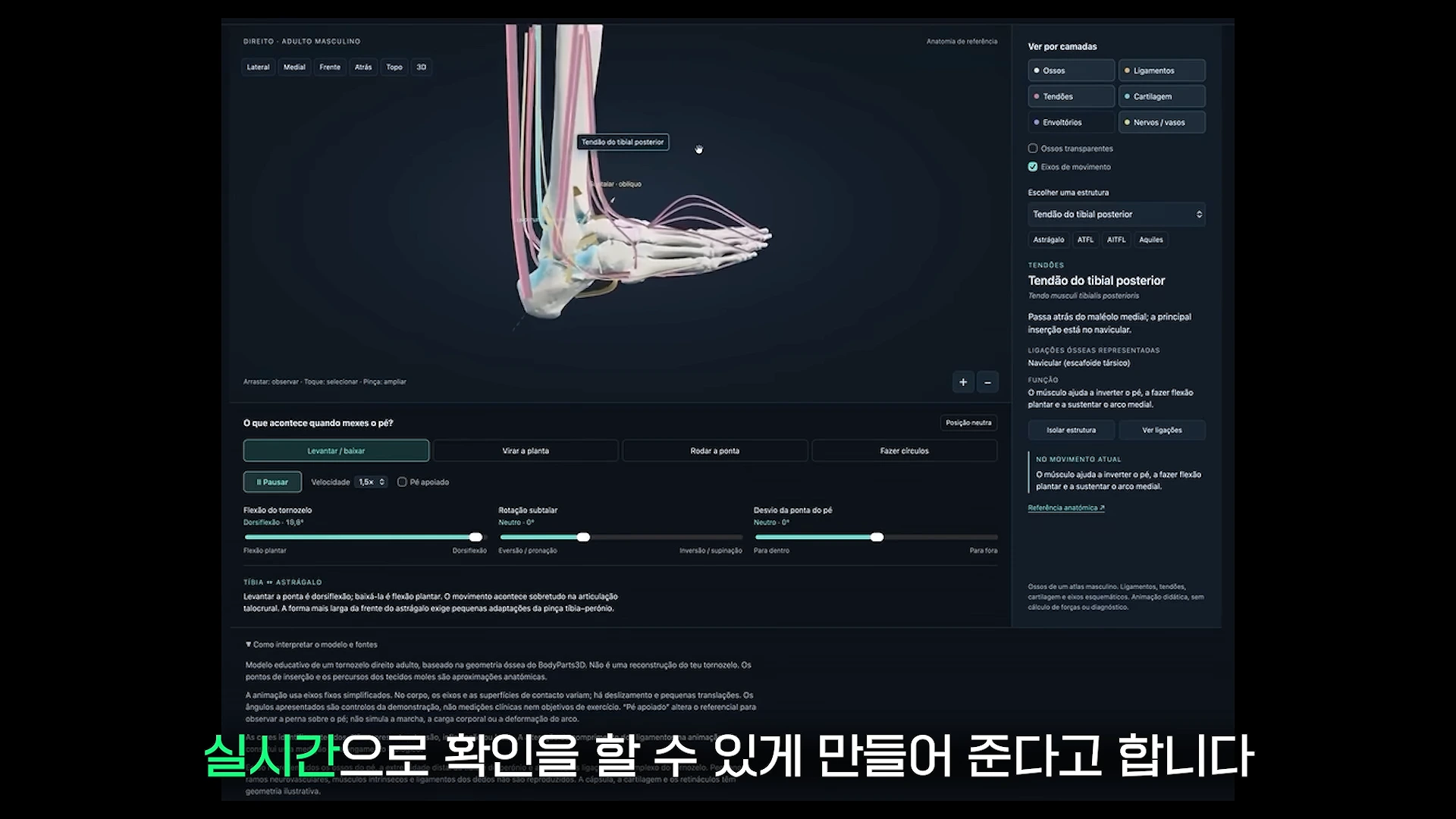The image size is (1456, 819).
Task: Check the Pé apoiado checkbox
Action: tap(402, 482)
